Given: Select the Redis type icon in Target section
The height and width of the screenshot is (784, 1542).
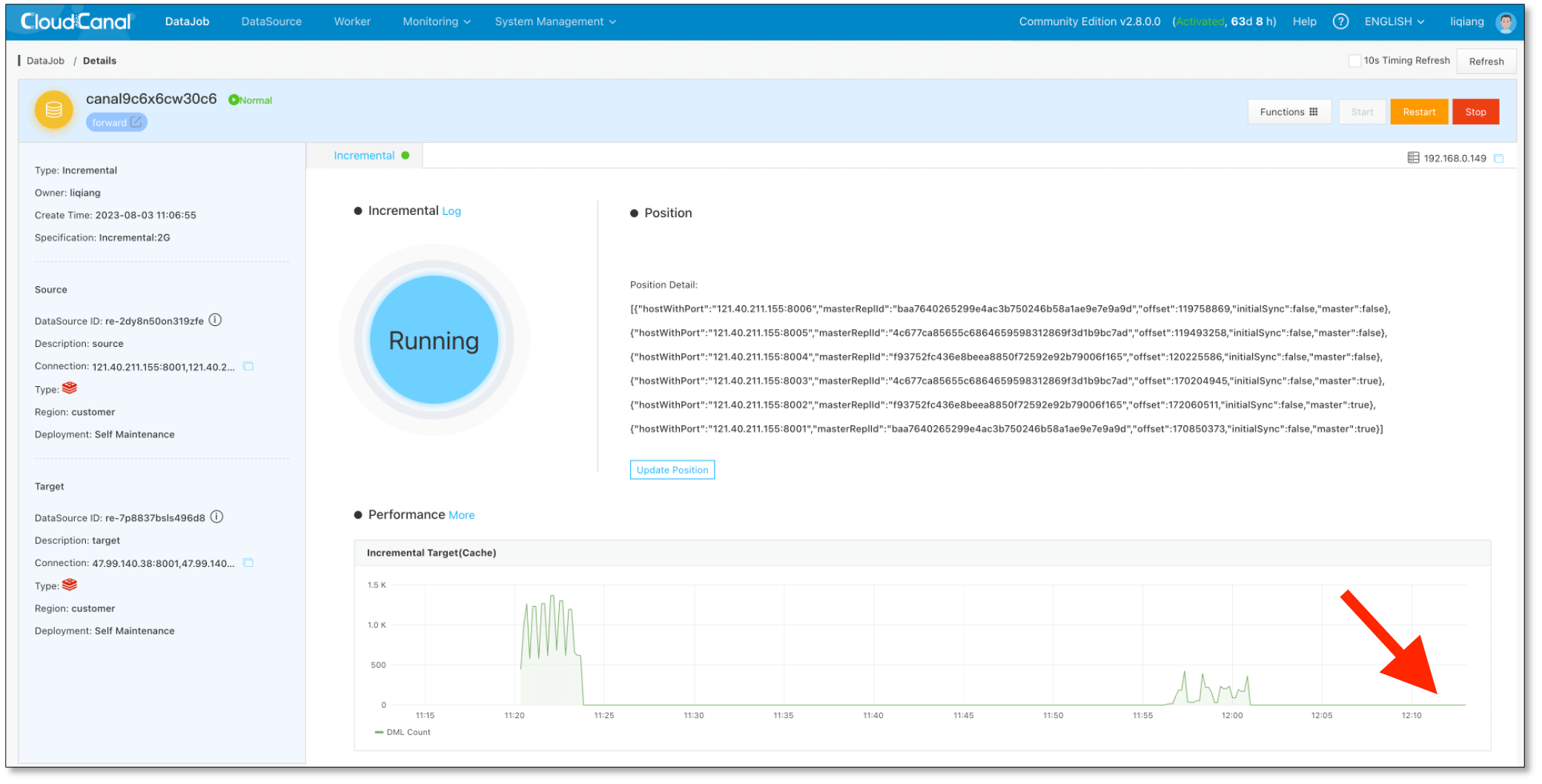Looking at the screenshot, I should tap(70, 585).
